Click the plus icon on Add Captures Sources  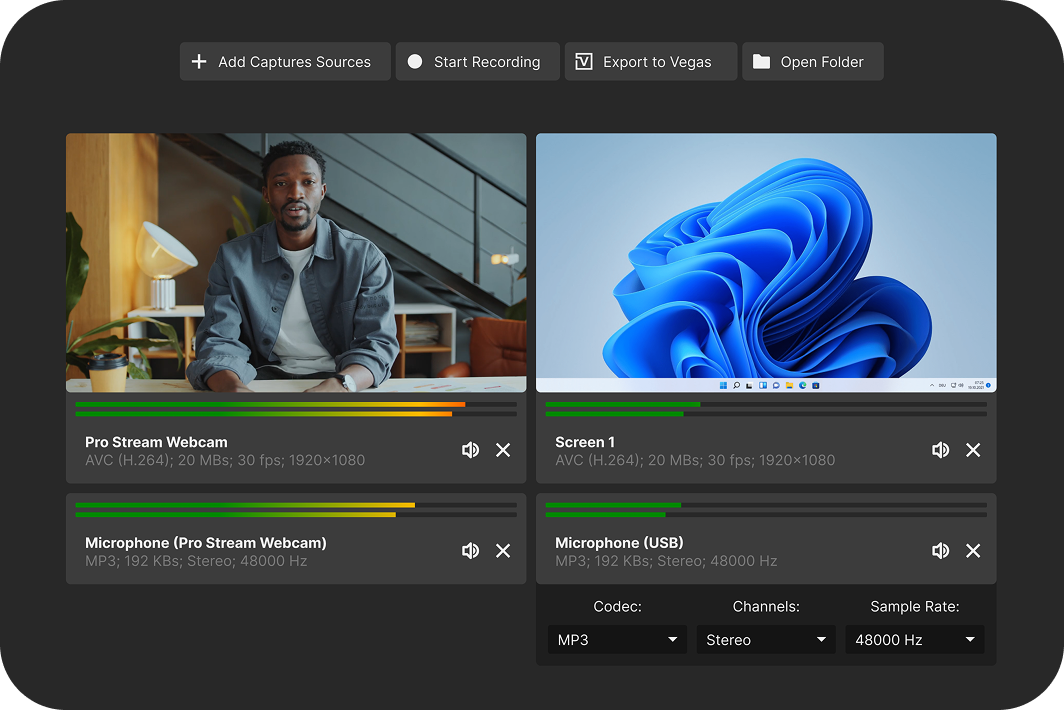tap(200, 61)
